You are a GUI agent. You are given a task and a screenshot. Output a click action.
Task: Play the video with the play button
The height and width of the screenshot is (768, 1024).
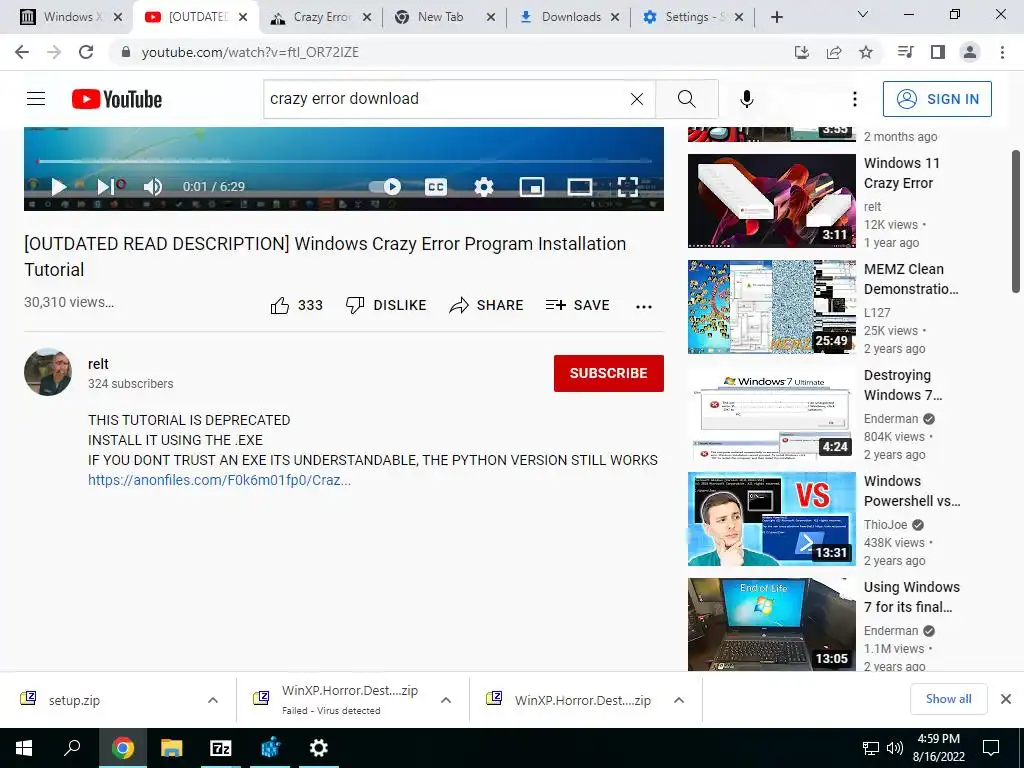(x=58, y=187)
